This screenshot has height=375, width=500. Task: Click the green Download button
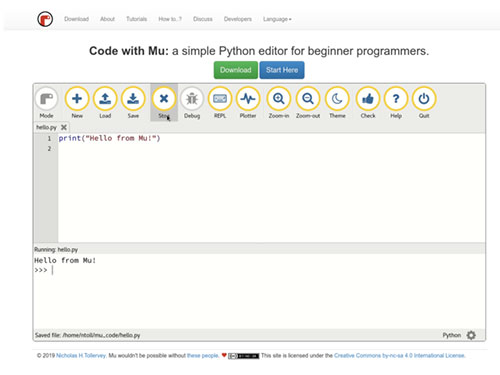[236, 70]
